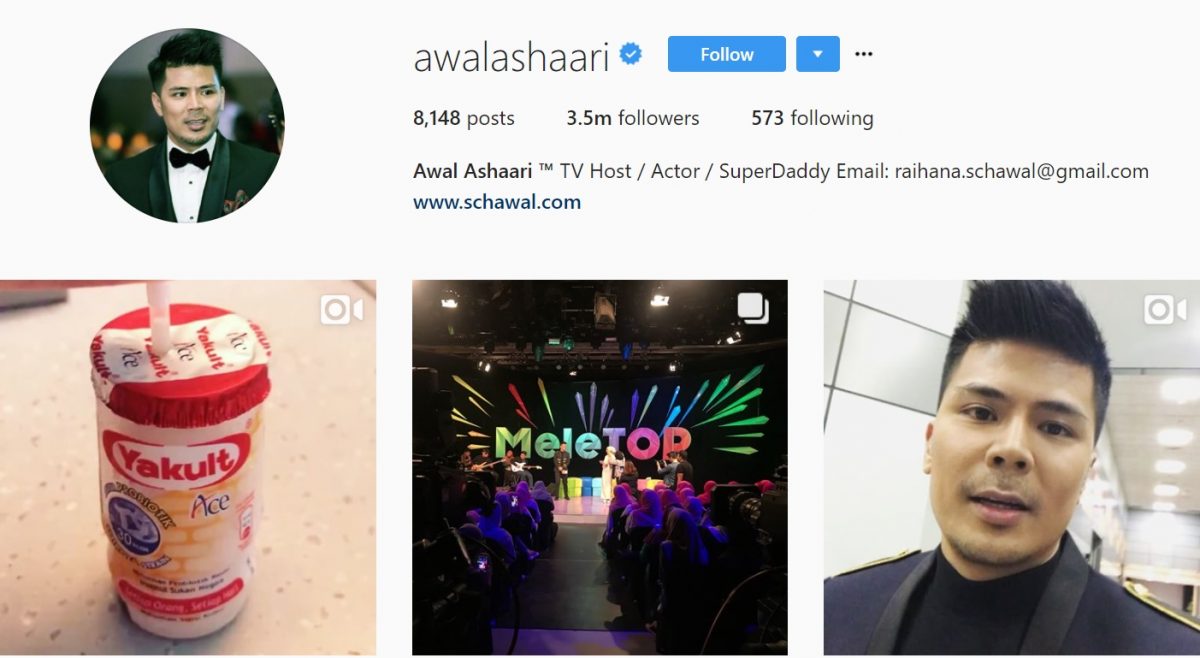The height and width of the screenshot is (658, 1200).
Task: Click the MeleTOP colorful logo in the photo
Action: 593,442
